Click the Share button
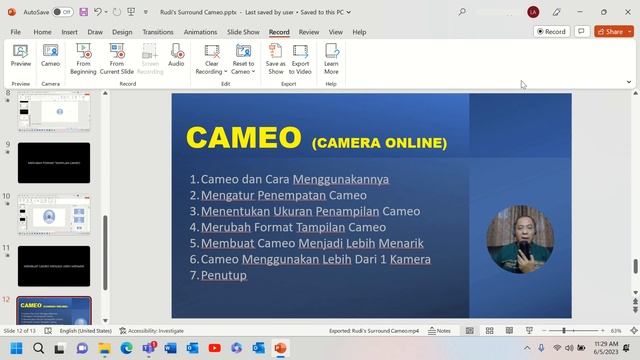Viewport: 640px width, 360px height. tap(610, 31)
